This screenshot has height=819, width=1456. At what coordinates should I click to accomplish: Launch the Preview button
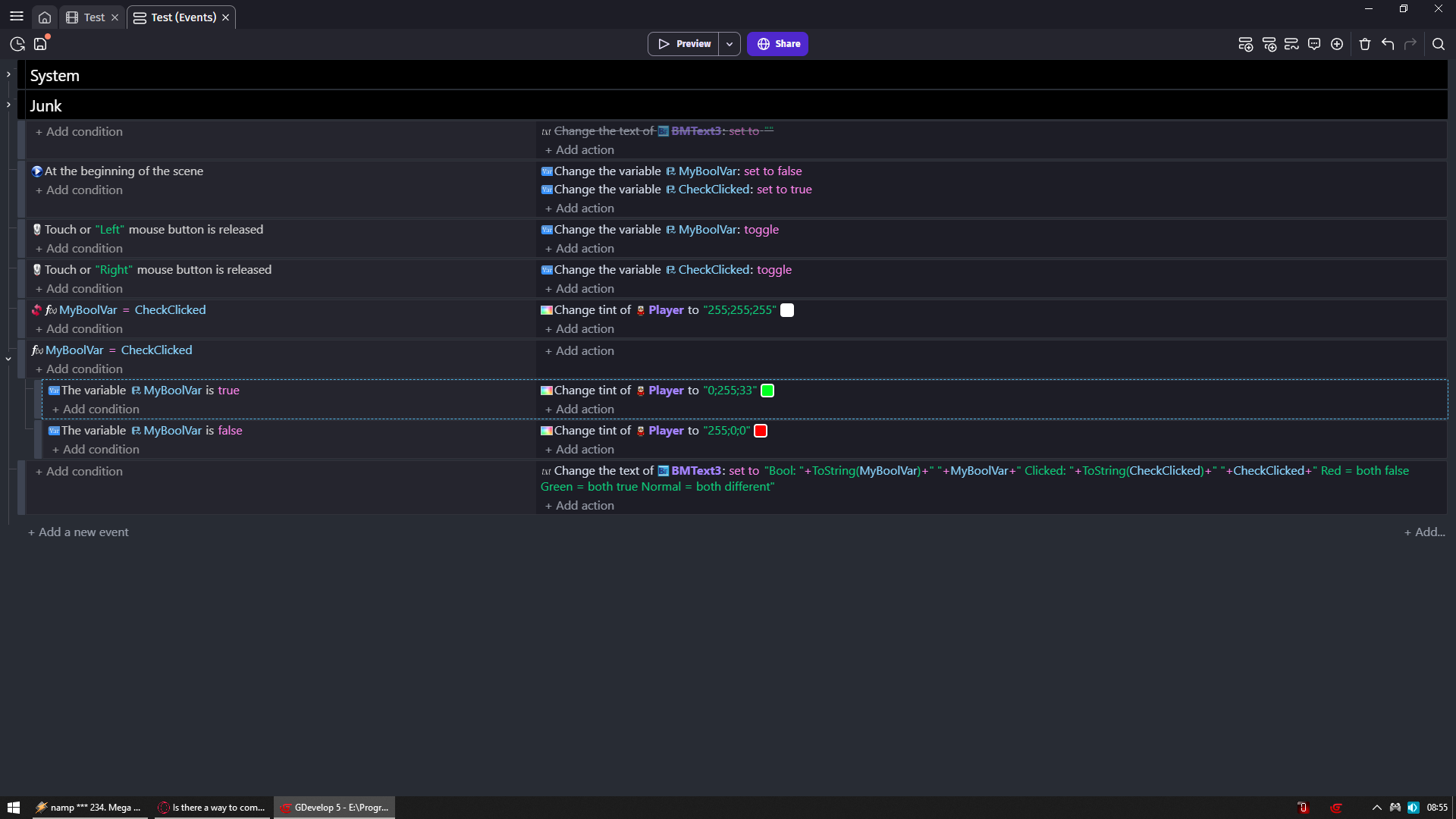(x=684, y=44)
